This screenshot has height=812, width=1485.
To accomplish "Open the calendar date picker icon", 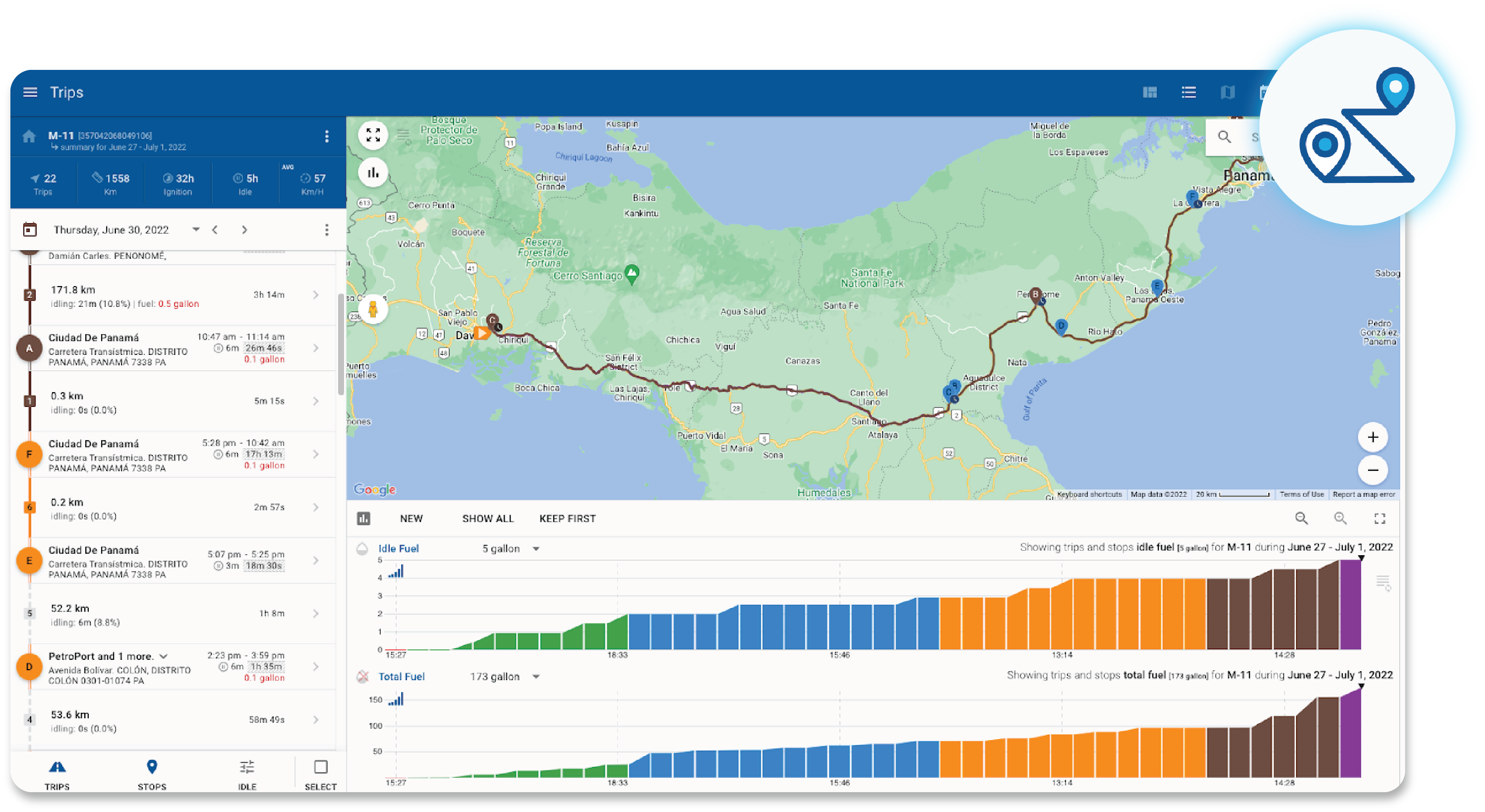I will click(30, 230).
